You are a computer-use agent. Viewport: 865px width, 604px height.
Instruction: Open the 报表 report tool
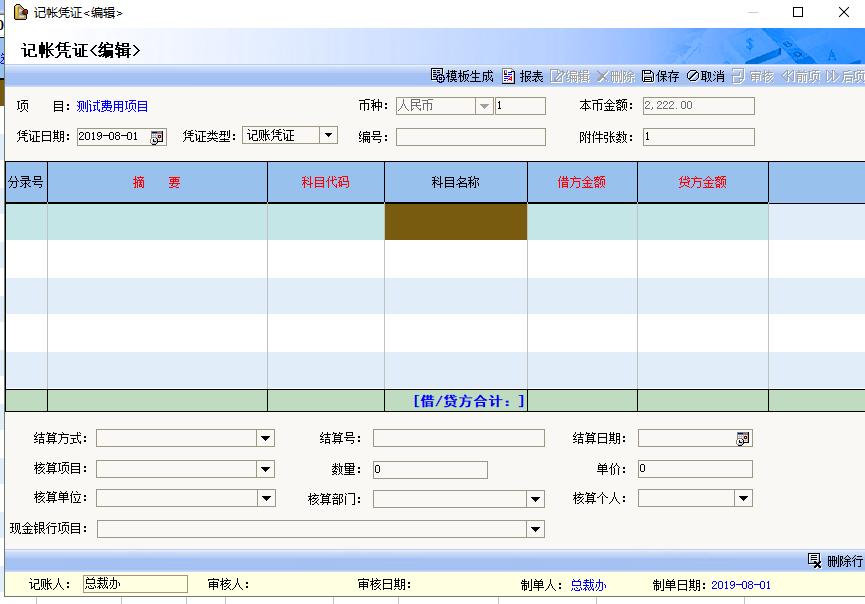522,76
